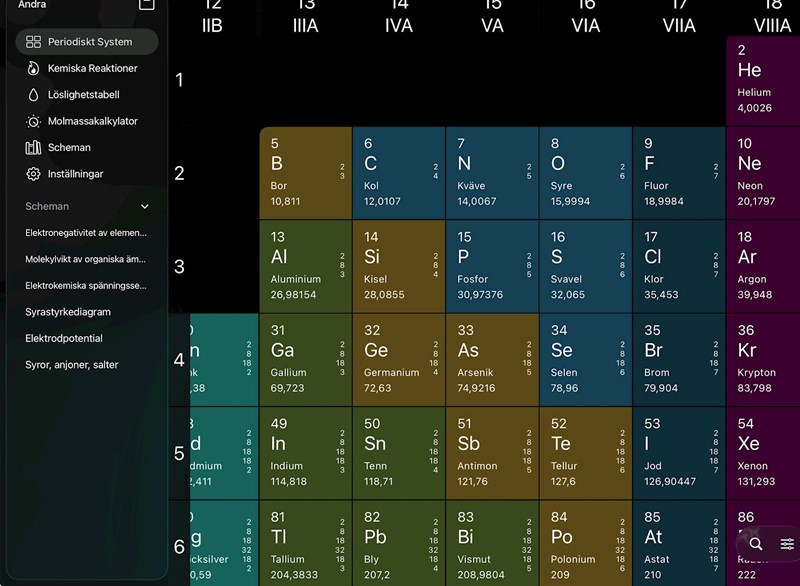Click the Inställningar gear icon
800x586 pixels.
point(33,174)
